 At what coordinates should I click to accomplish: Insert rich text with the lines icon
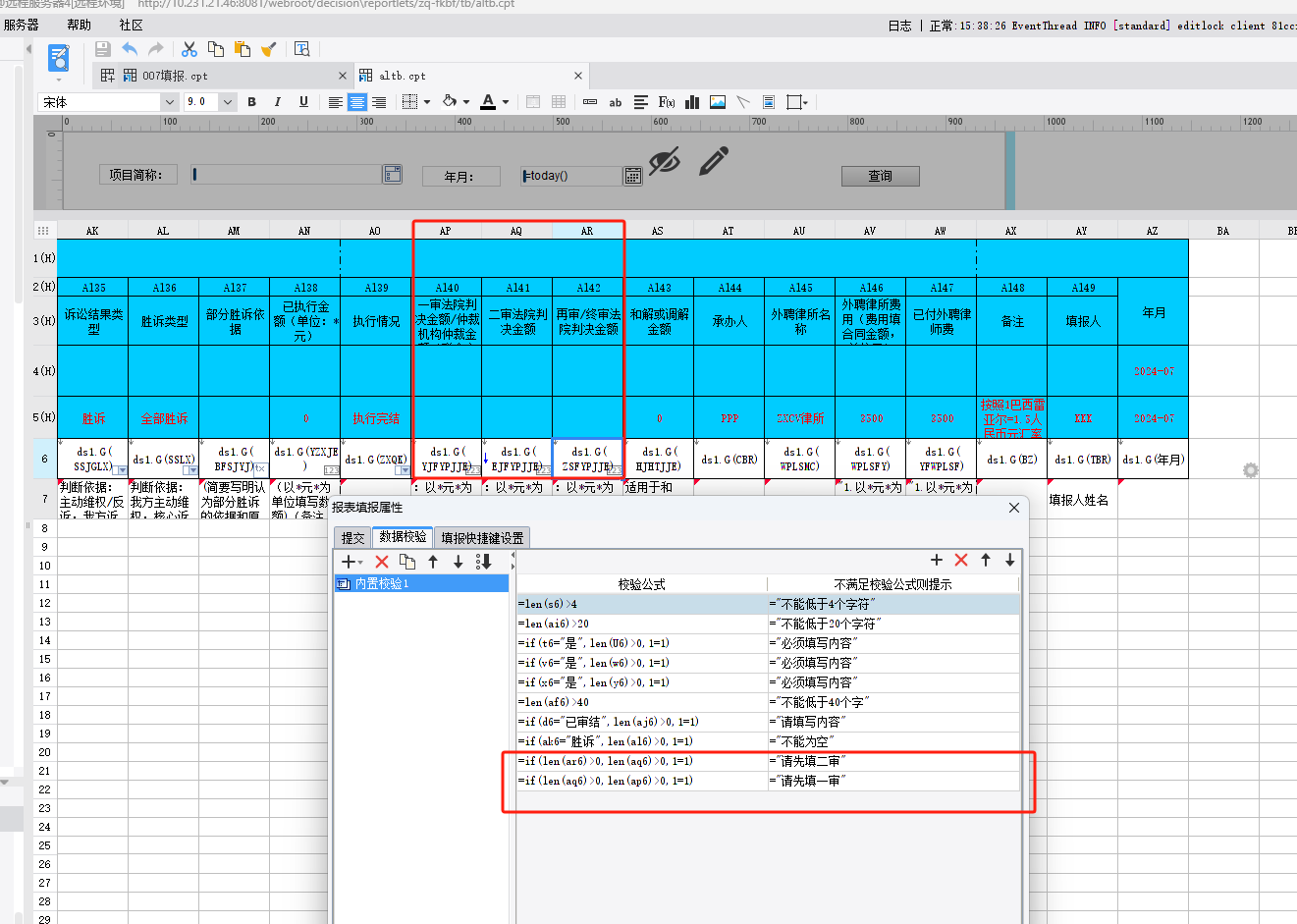point(641,102)
